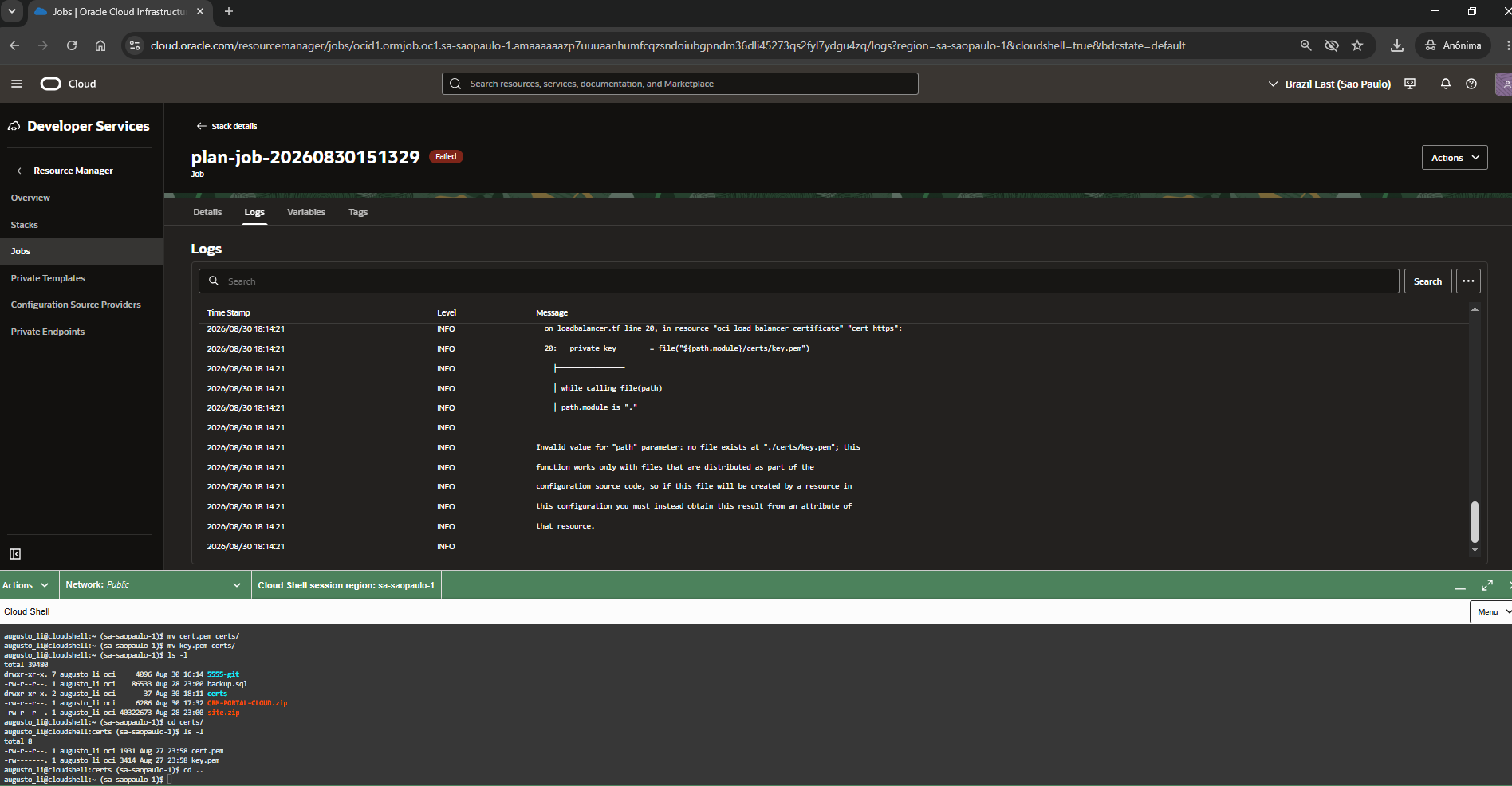Viewport: 1512px width, 786px height.
Task: Open the job Actions dropdown
Action: point(1455,158)
